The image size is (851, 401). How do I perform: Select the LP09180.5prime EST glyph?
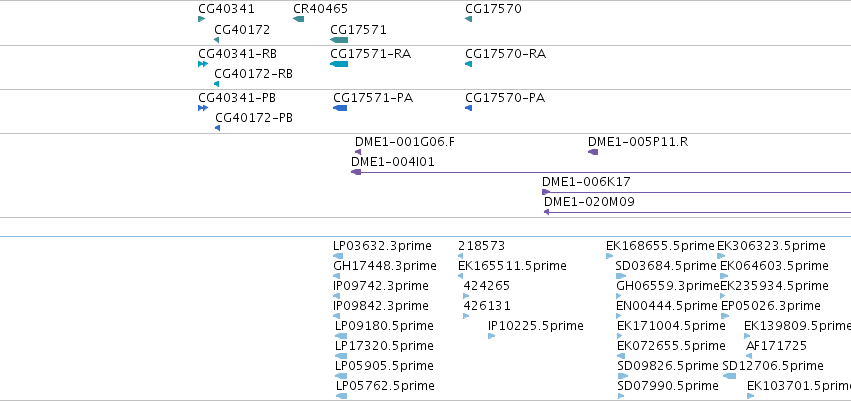[341, 336]
